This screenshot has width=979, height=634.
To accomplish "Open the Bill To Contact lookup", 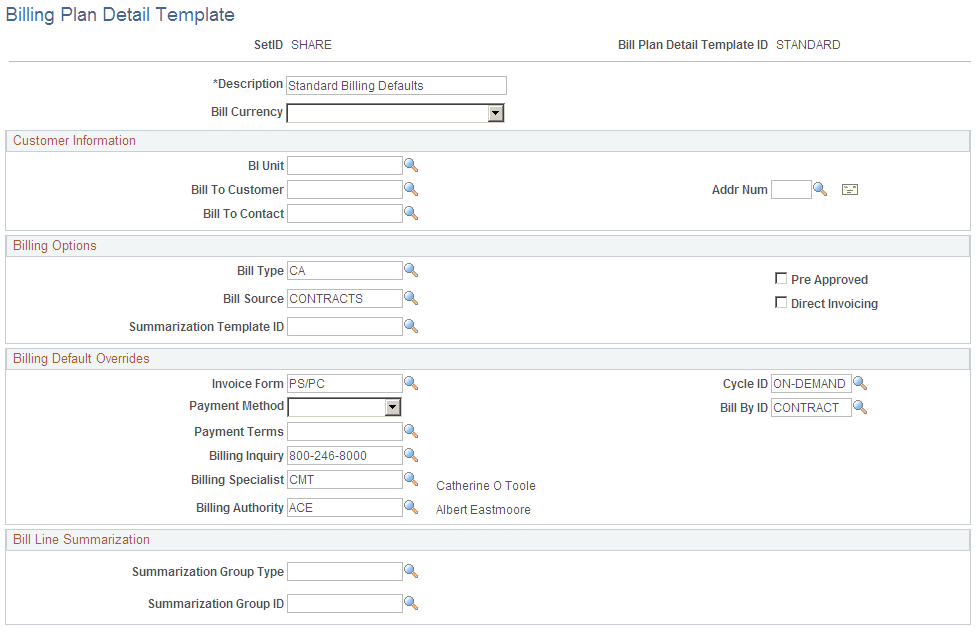I will click(x=411, y=213).
